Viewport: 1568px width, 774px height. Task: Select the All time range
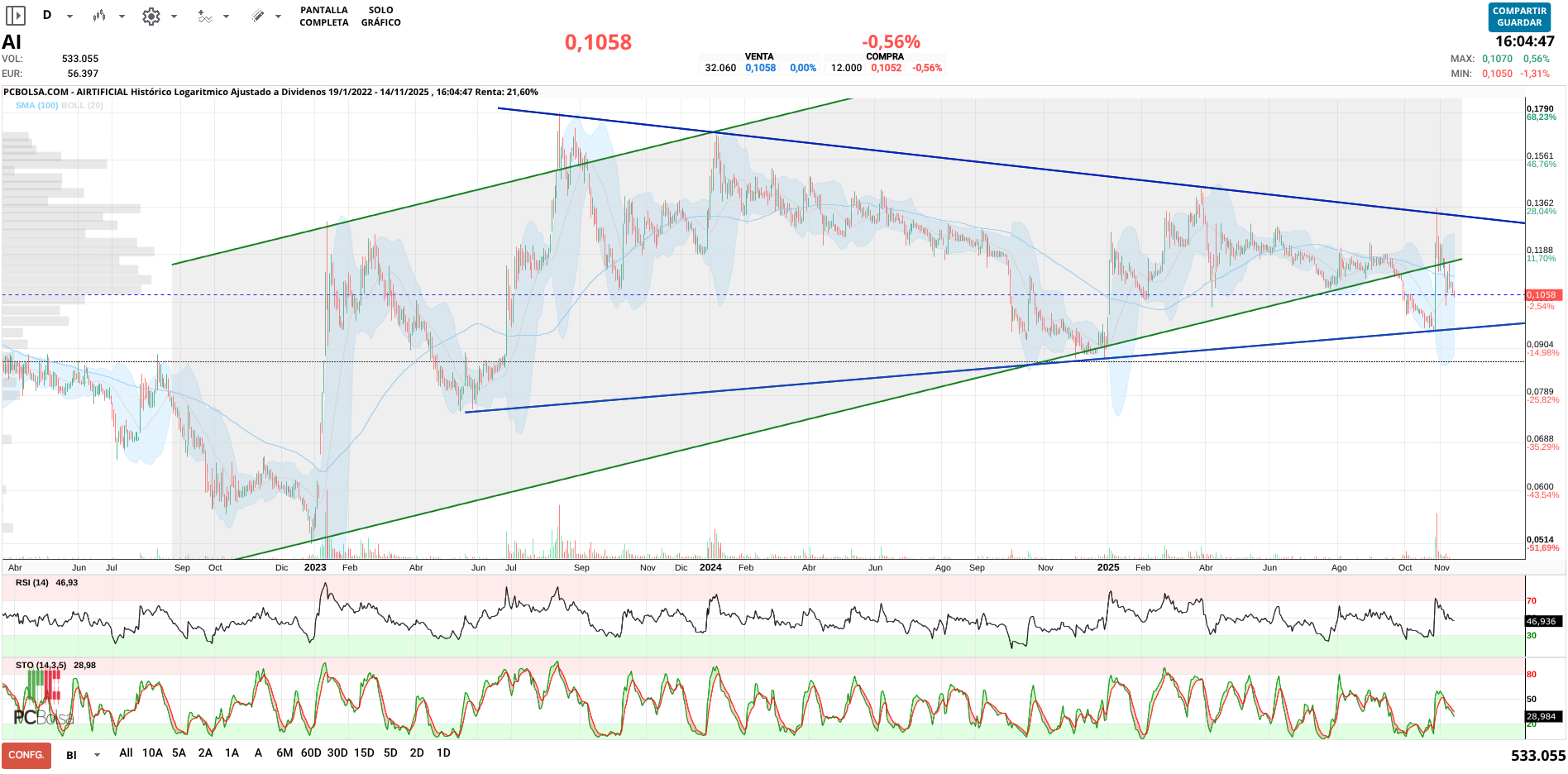126,753
